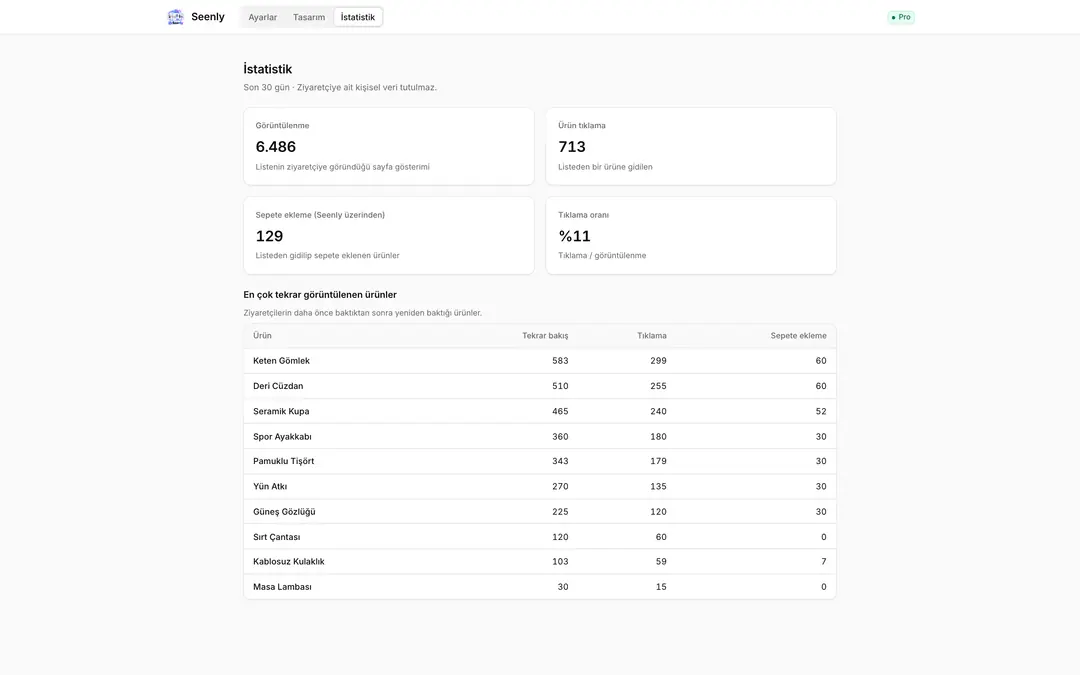Click Yün Atkı's 135 clicks cell

pos(658,486)
